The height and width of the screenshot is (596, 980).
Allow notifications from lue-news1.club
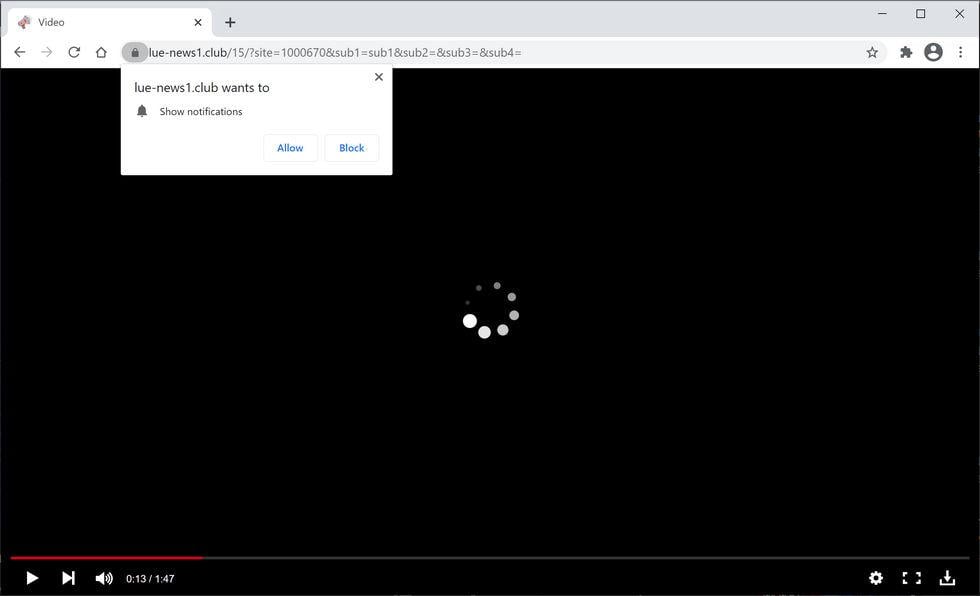point(289,147)
